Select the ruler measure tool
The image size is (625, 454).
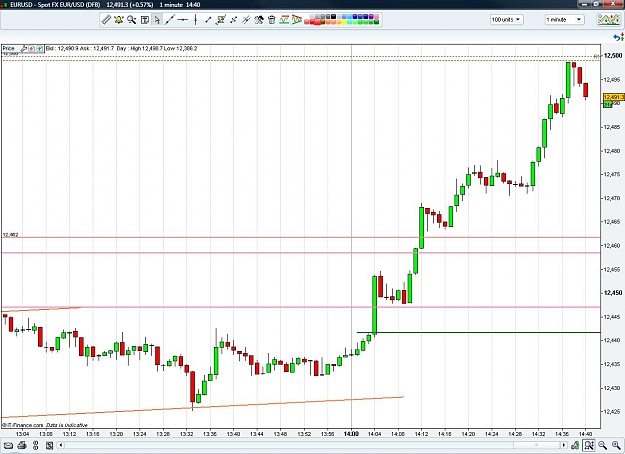[106, 20]
